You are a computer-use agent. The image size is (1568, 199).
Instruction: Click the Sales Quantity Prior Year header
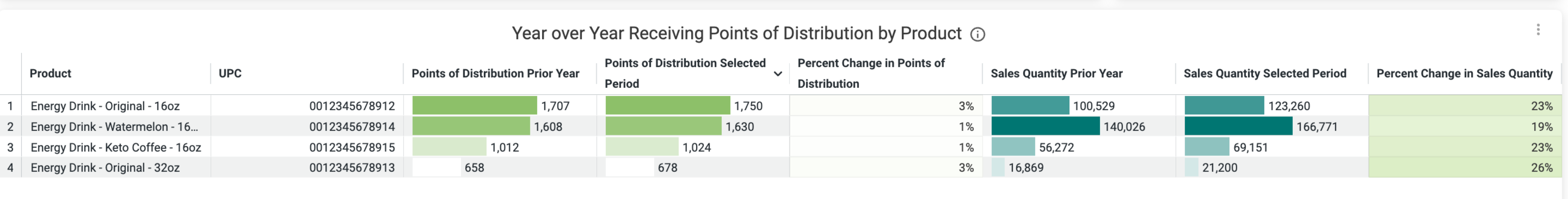click(1056, 73)
